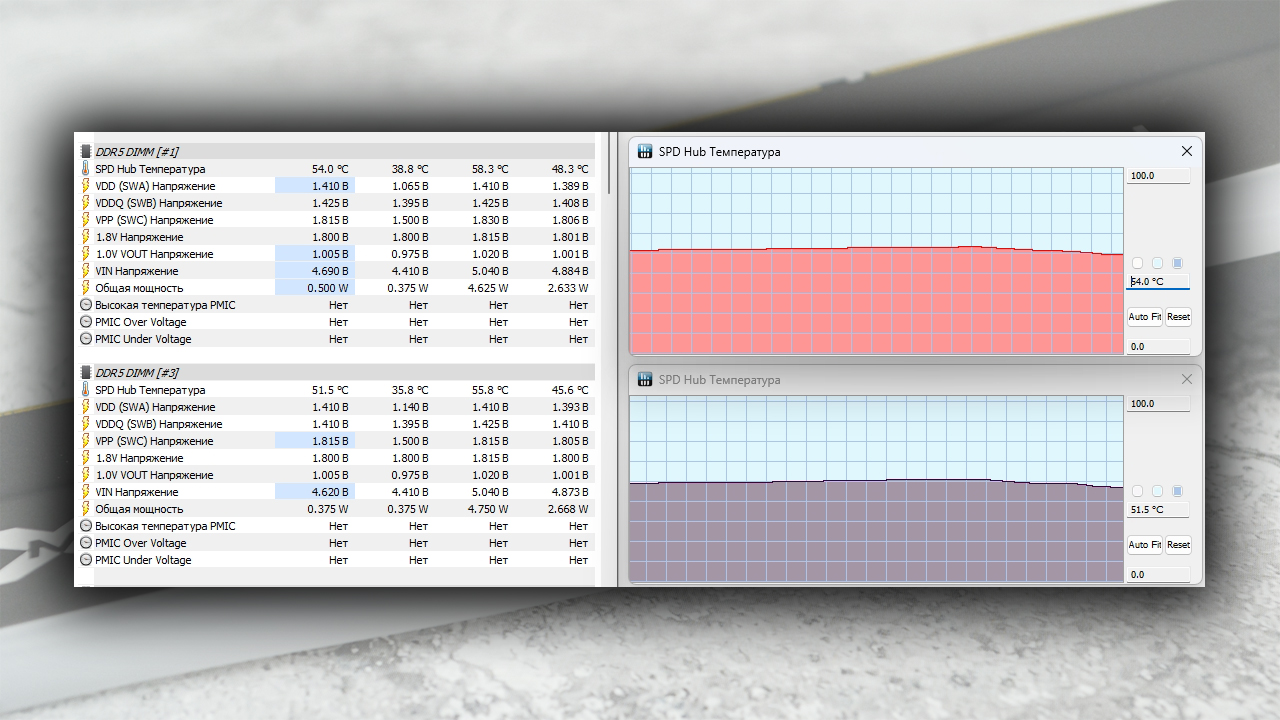Viewport: 1280px width, 720px height.
Task: Click Reset in the 51.5 °C graph window
Action: (x=1178, y=545)
